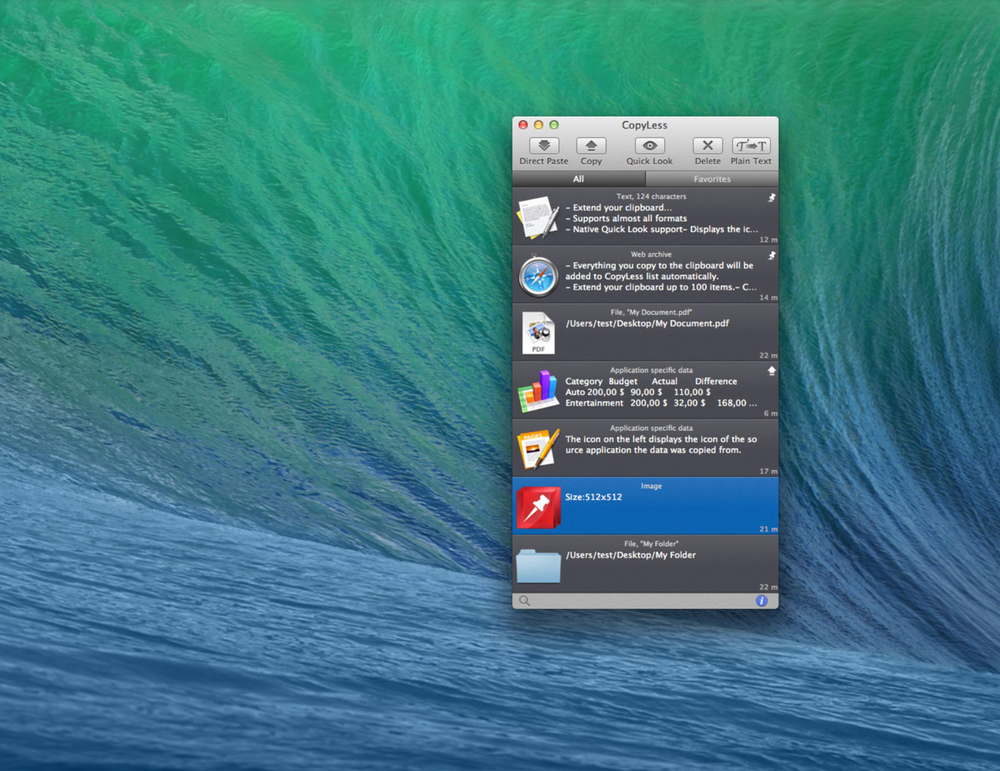Click 'File, "My Document.pdf"' header label

coord(651,312)
